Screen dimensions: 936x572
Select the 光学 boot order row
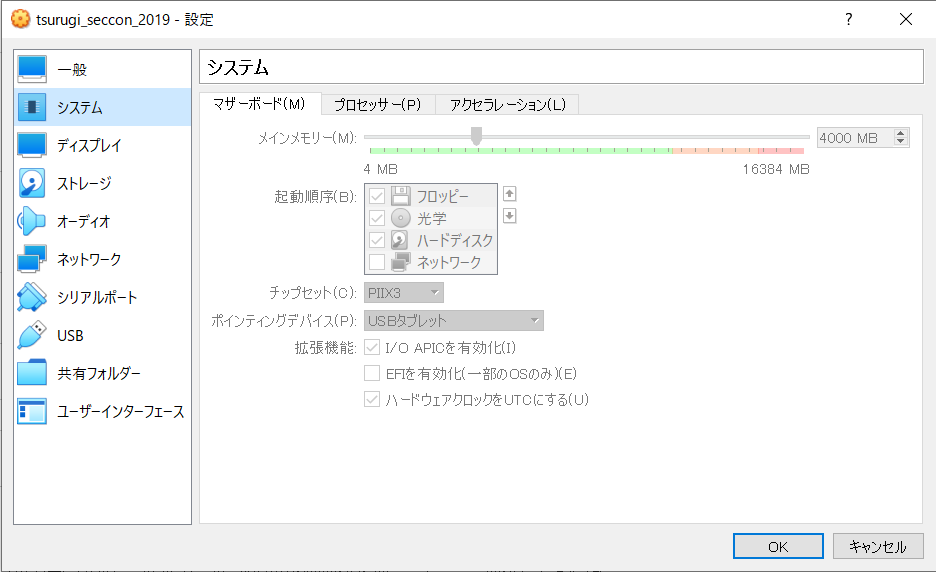click(x=431, y=218)
